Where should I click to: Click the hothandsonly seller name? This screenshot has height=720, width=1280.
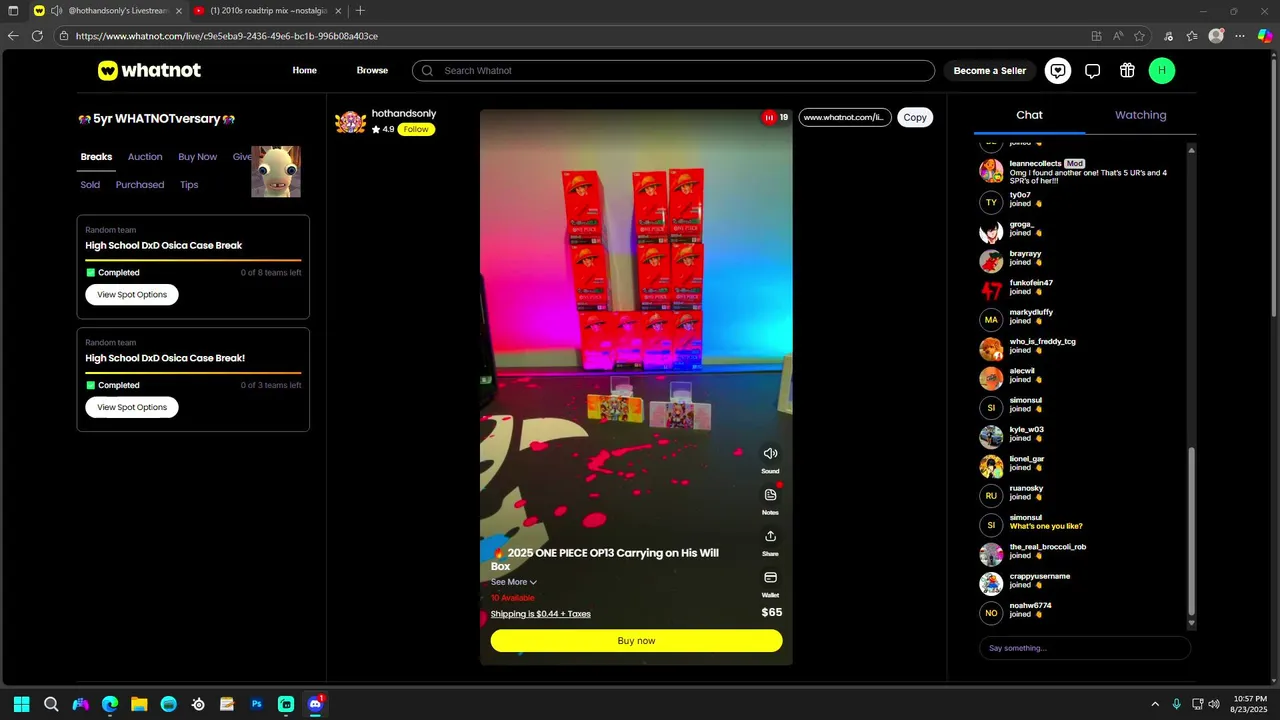tap(404, 113)
